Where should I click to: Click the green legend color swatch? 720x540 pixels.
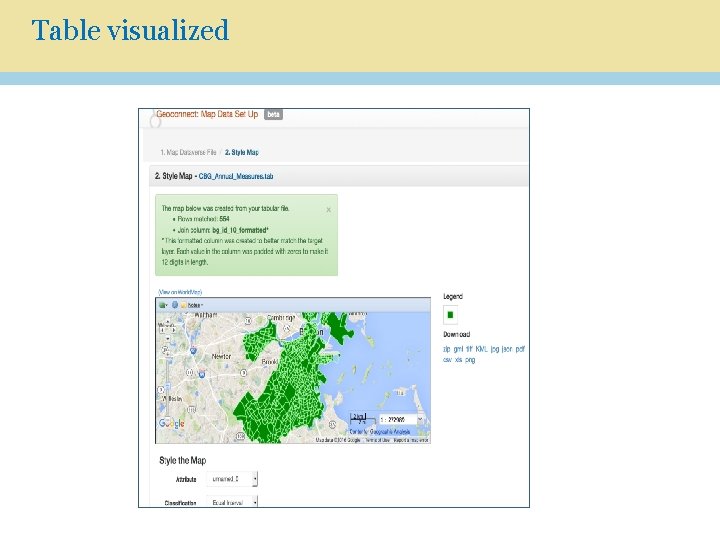pyautogui.click(x=450, y=315)
